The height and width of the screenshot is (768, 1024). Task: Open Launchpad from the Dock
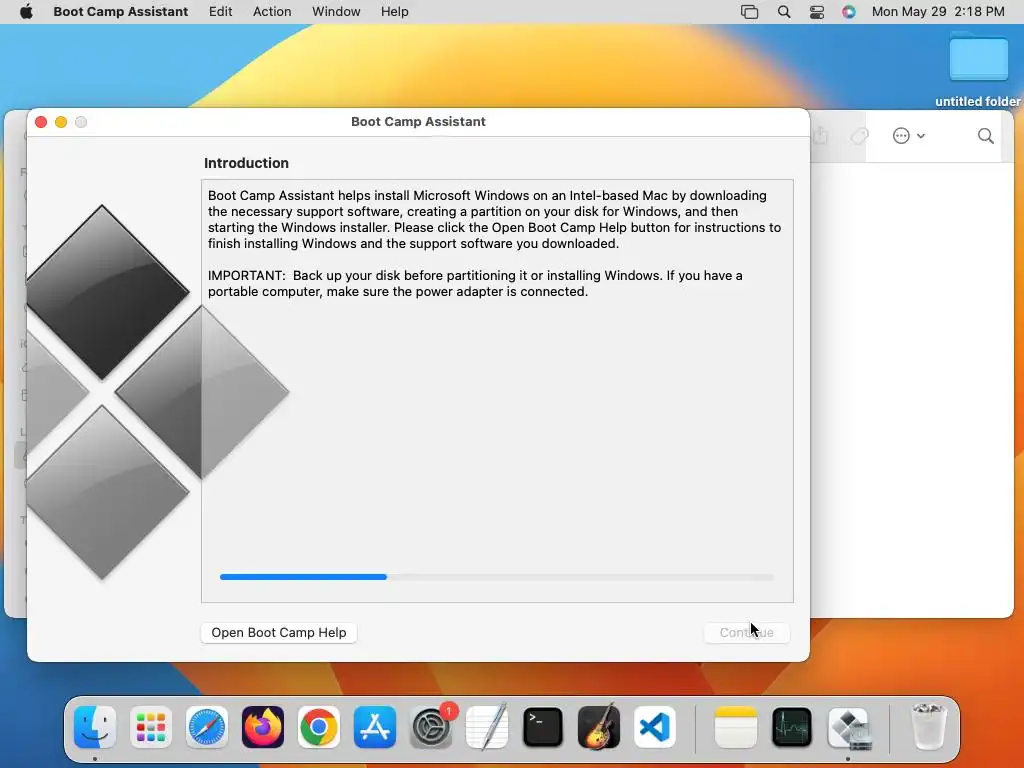point(151,727)
